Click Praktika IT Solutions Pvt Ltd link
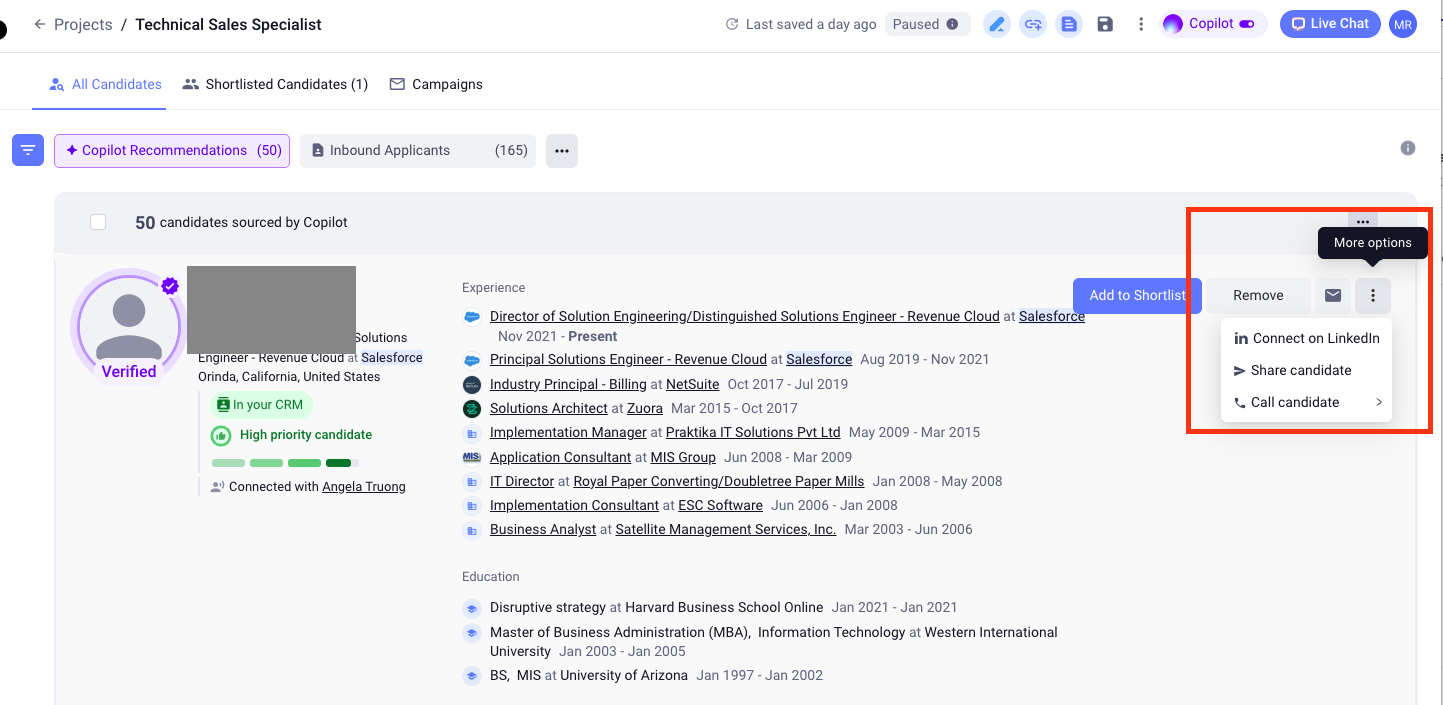Viewport: 1443px width, 705px height. pos(753,432)
